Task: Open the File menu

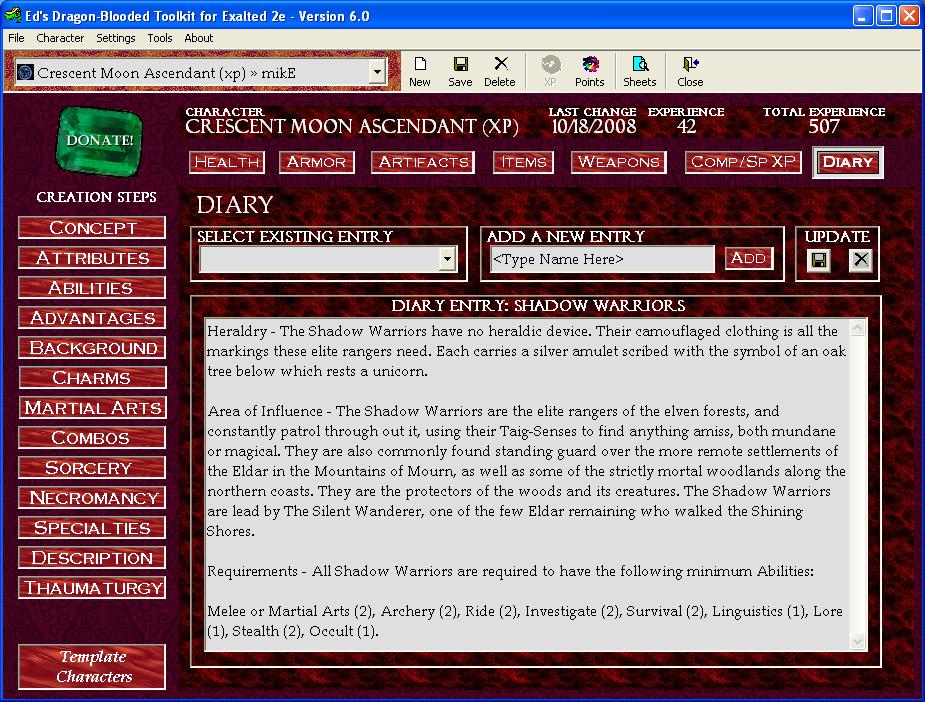Action: tap(16, 38)
